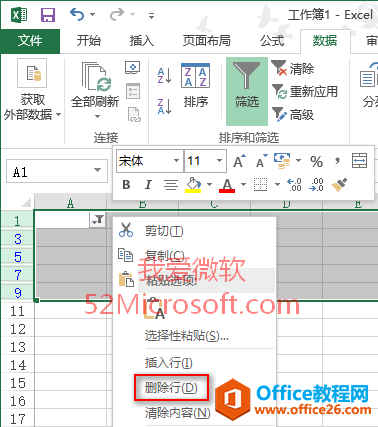378x427 pixels.
Task: Click the paste option icon with A
Action: 154,308
